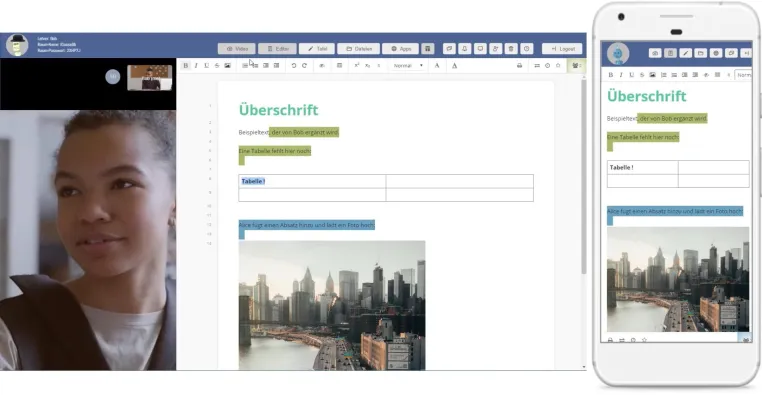Open the text background color picker
This screenshot has width=762, height=395.
click(454, 66)
